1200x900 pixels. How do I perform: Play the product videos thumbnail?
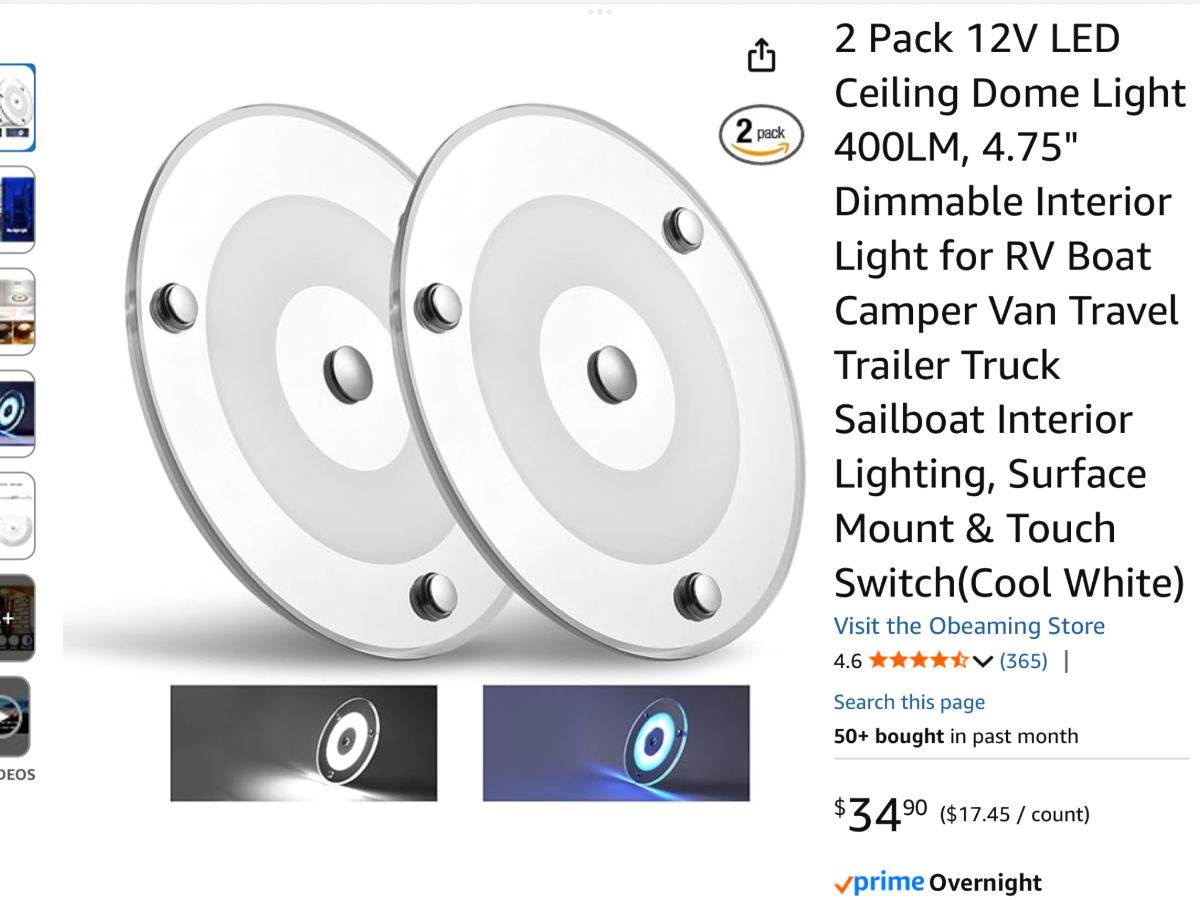pos(15,716)
